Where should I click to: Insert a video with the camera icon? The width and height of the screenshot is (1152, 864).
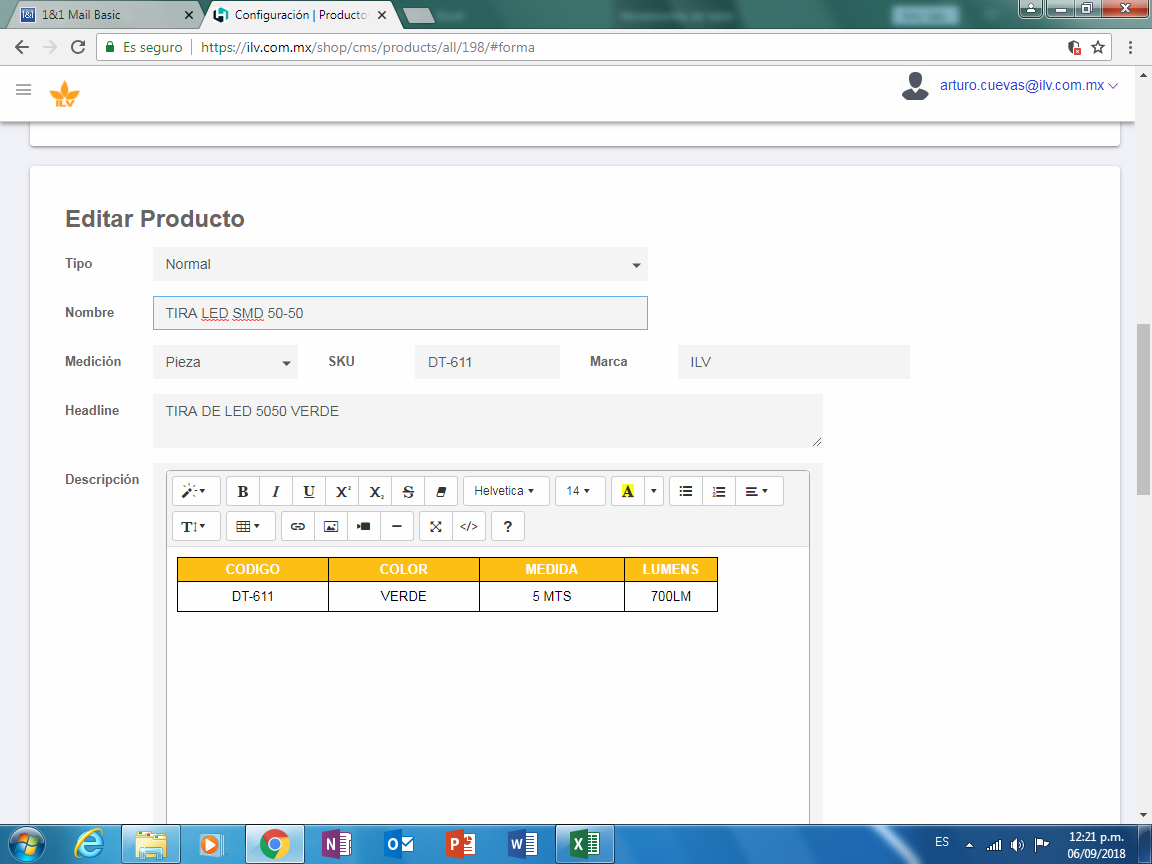[x=364, y=526]
